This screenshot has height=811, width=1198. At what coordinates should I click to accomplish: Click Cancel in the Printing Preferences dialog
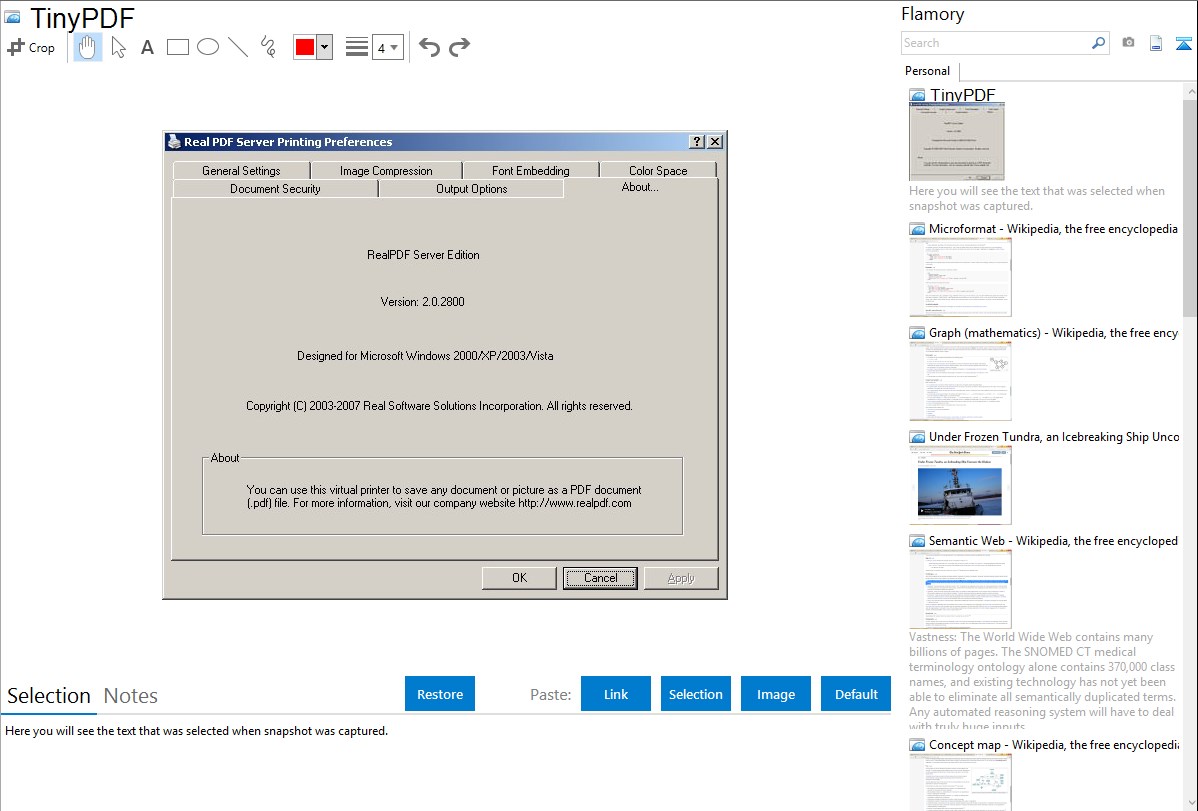[601, 578]
